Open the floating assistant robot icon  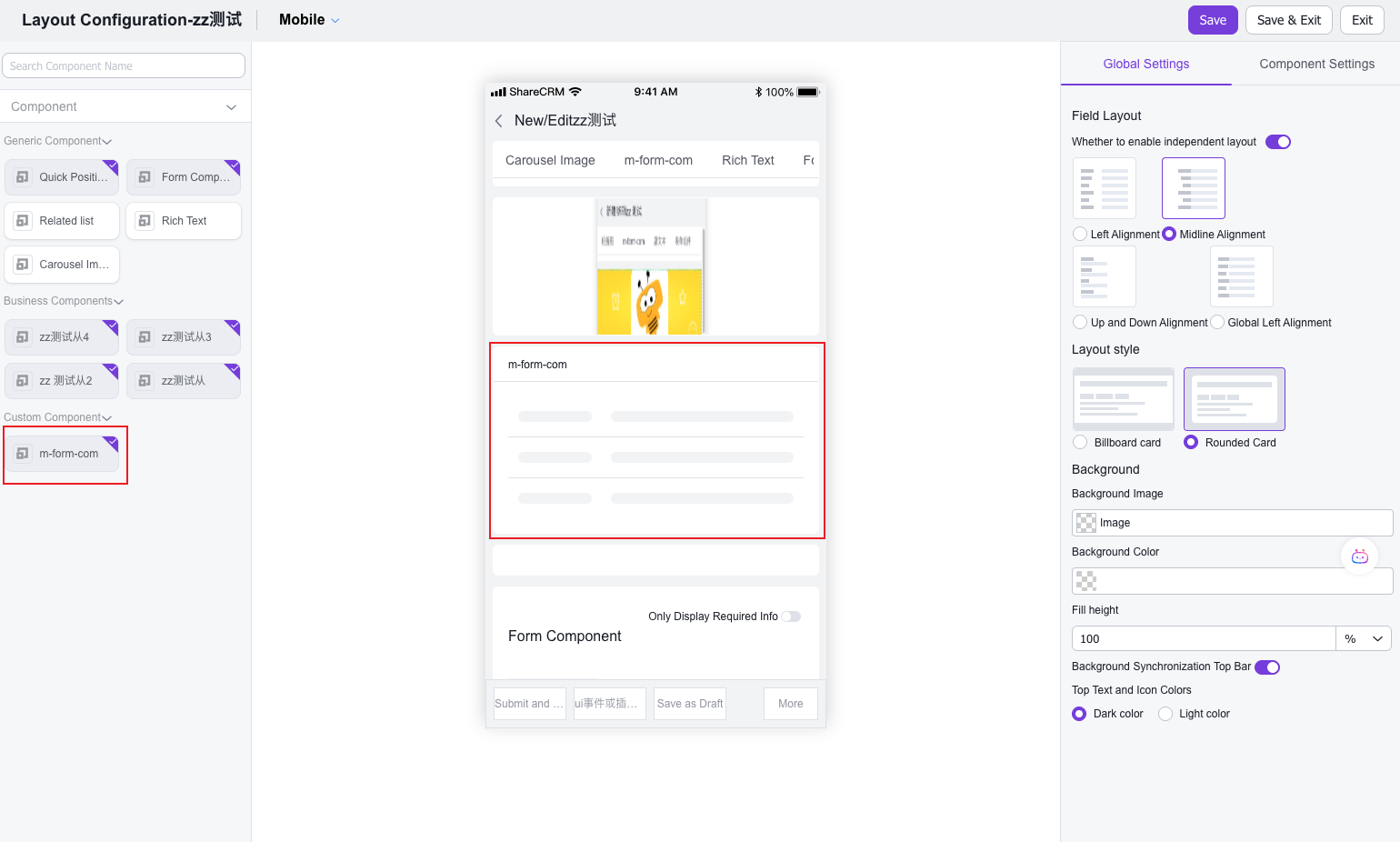[x=1359, y=556]
